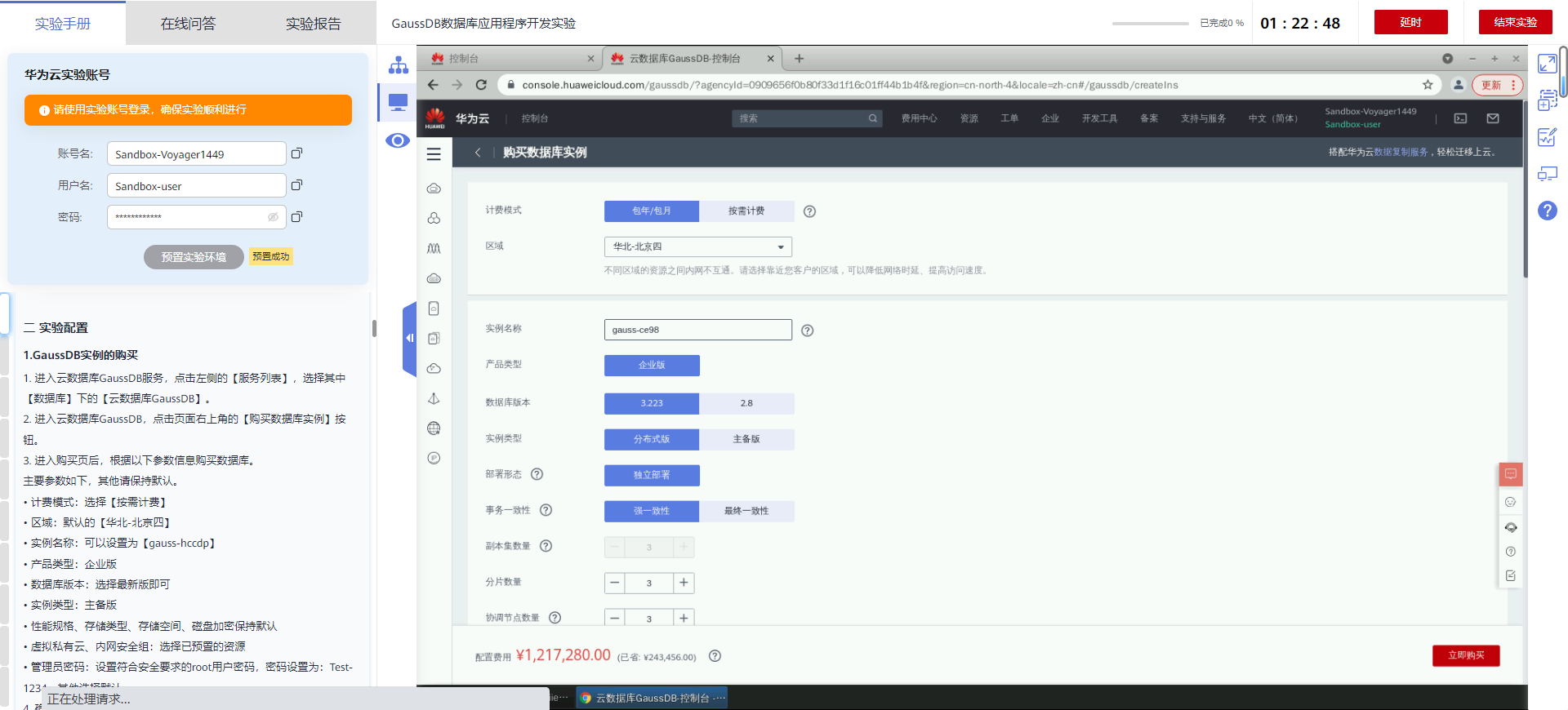The height and width of the screenshot is (710, 1568).
Task: Click the fullscreen expand icon
Action: (x=1548, y=64)
